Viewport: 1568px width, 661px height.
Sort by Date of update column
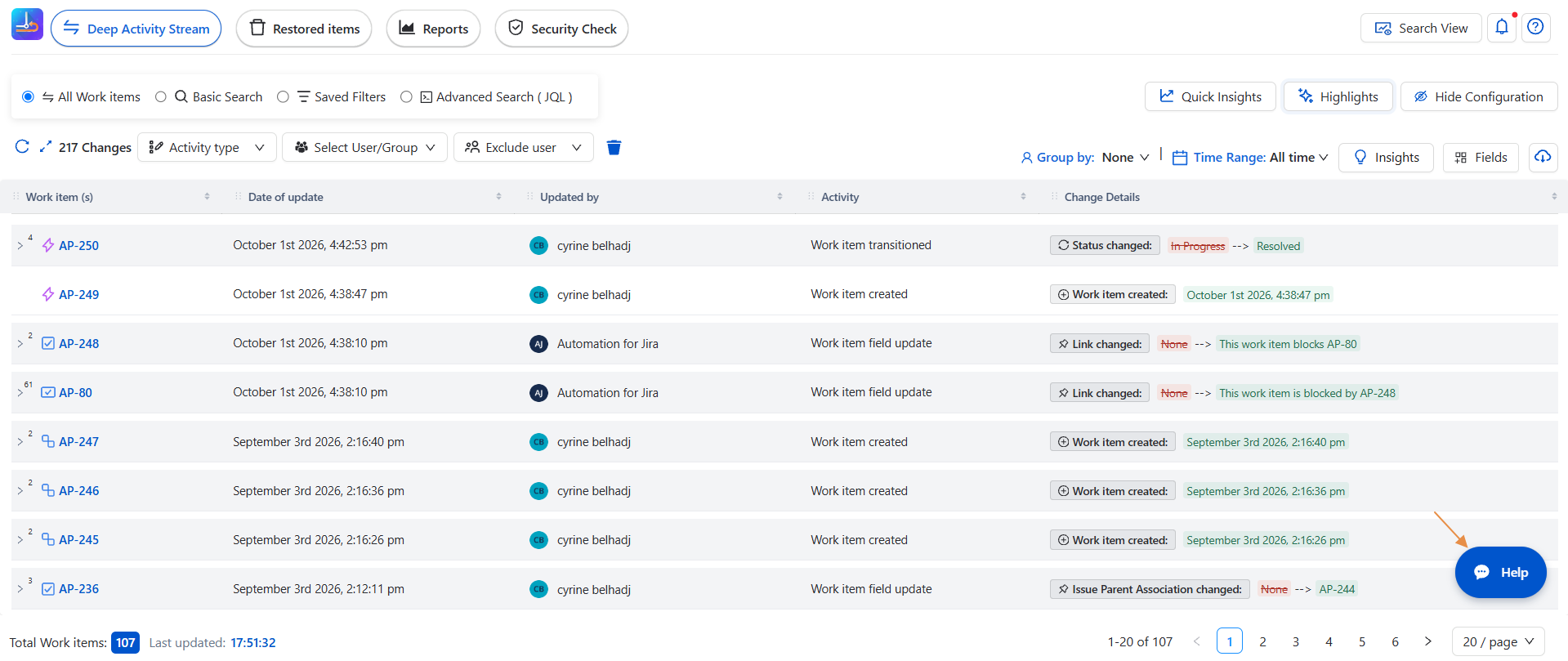click(498, 197)
